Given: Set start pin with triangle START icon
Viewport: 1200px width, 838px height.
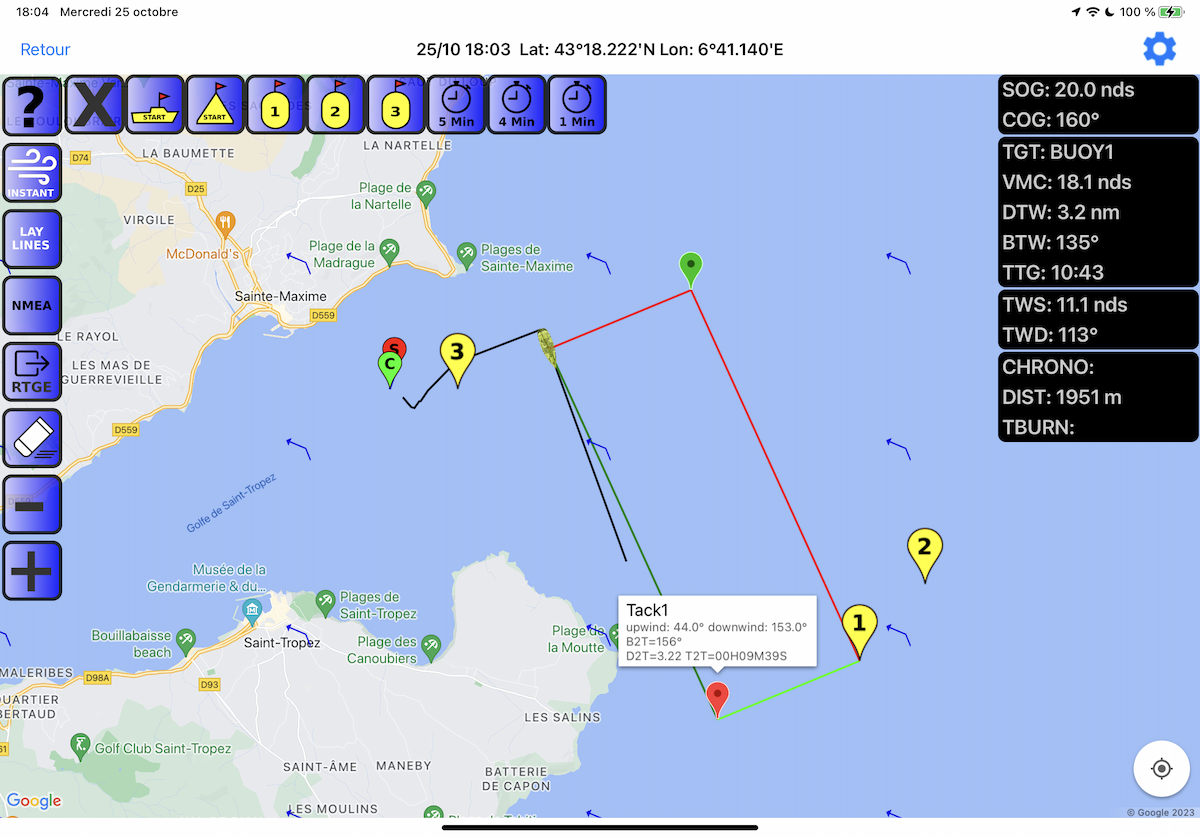Looking at the screenshot, I should click(x=215, y=105).
